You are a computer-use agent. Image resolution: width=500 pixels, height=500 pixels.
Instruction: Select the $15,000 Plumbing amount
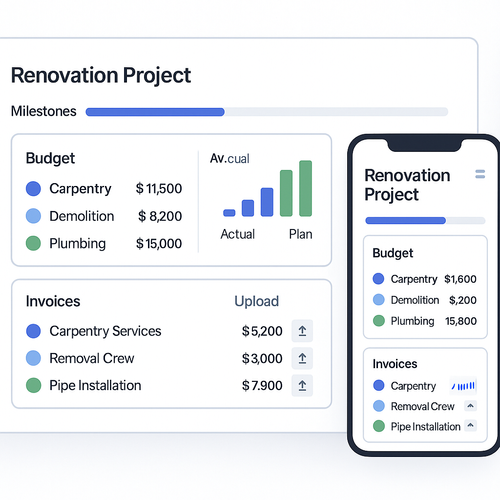tap(159, 243)
